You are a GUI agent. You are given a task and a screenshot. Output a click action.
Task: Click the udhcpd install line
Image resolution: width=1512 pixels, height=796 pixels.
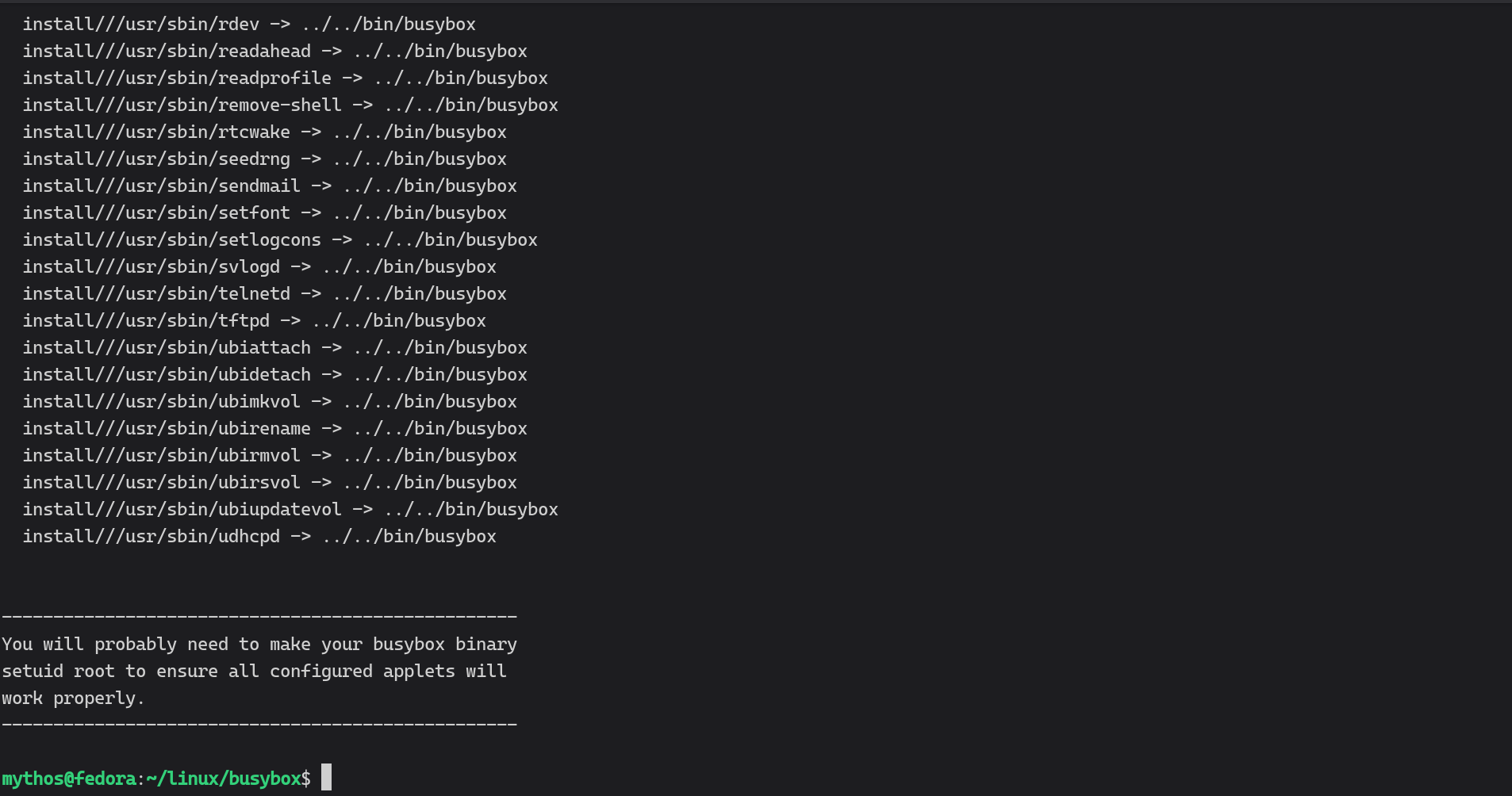(x=259, y=537)
